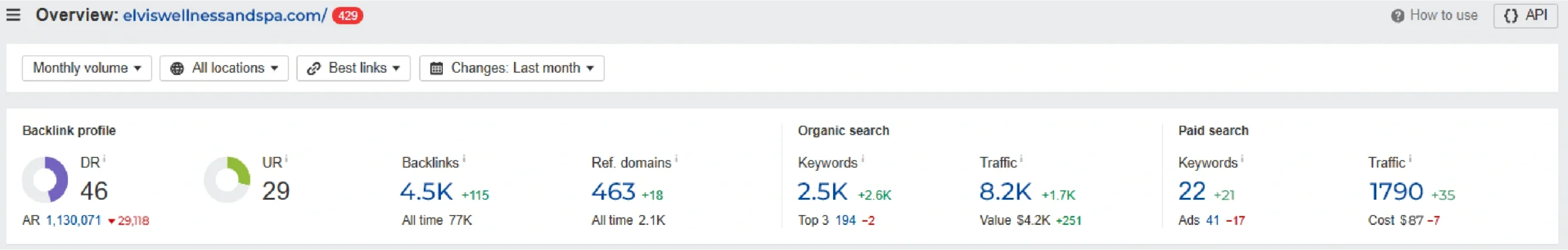Open the 463 referring domains count
The image size is (1568, 250).
pos(613,192)
